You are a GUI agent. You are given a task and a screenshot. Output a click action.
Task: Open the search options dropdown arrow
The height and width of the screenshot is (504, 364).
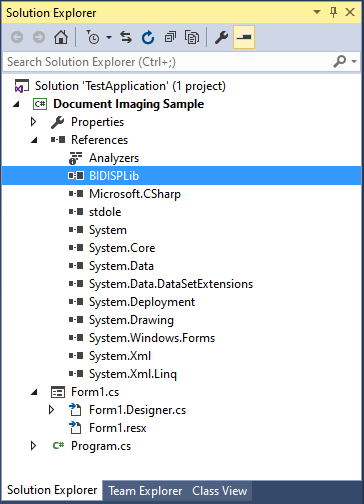coord(354,61)
